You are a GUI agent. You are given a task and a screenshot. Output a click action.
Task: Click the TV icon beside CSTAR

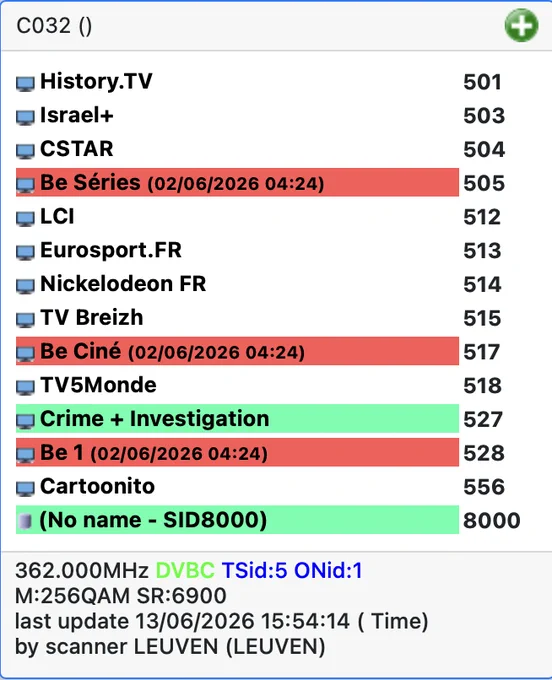tap(25, 151)
